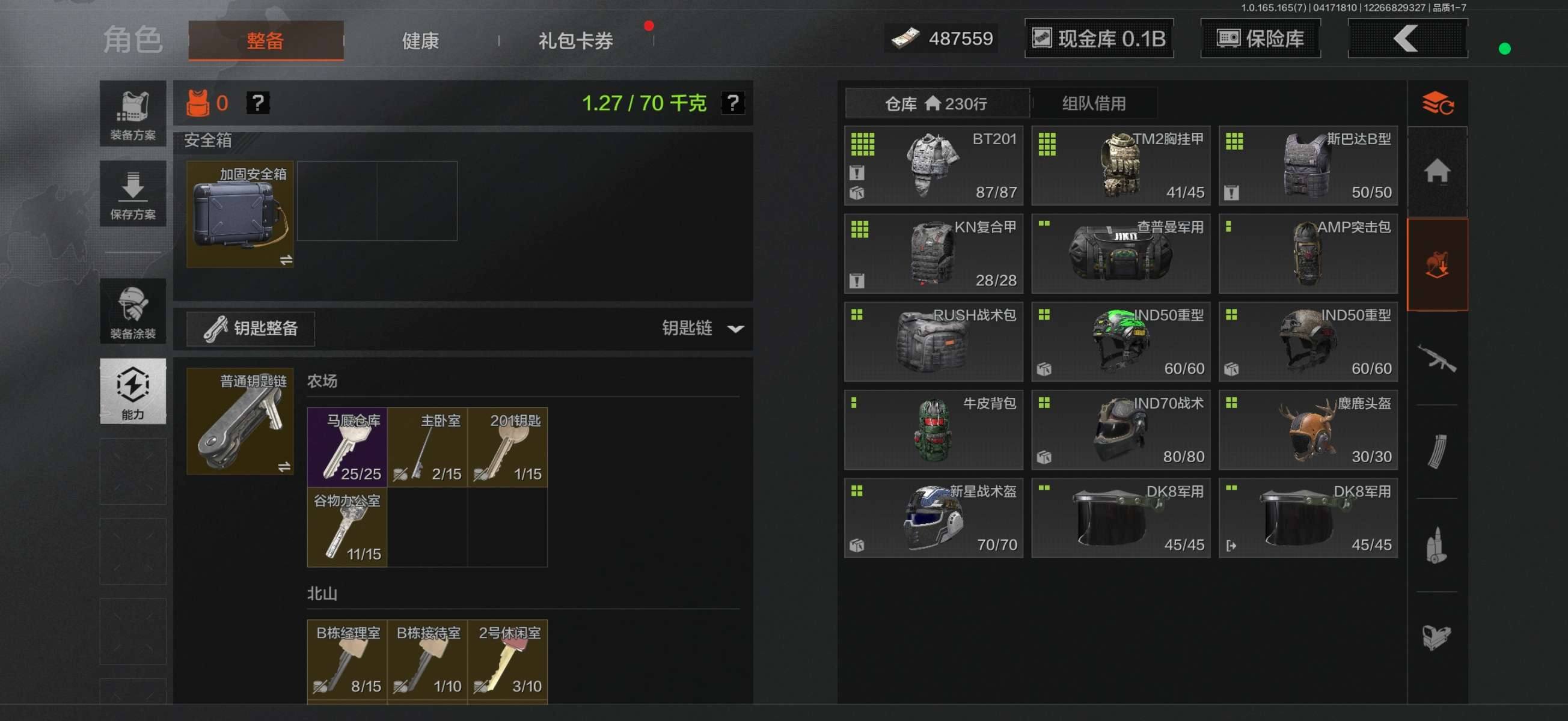
Task: Select the rifle weapons category icon
Action: coord(1437,358)
